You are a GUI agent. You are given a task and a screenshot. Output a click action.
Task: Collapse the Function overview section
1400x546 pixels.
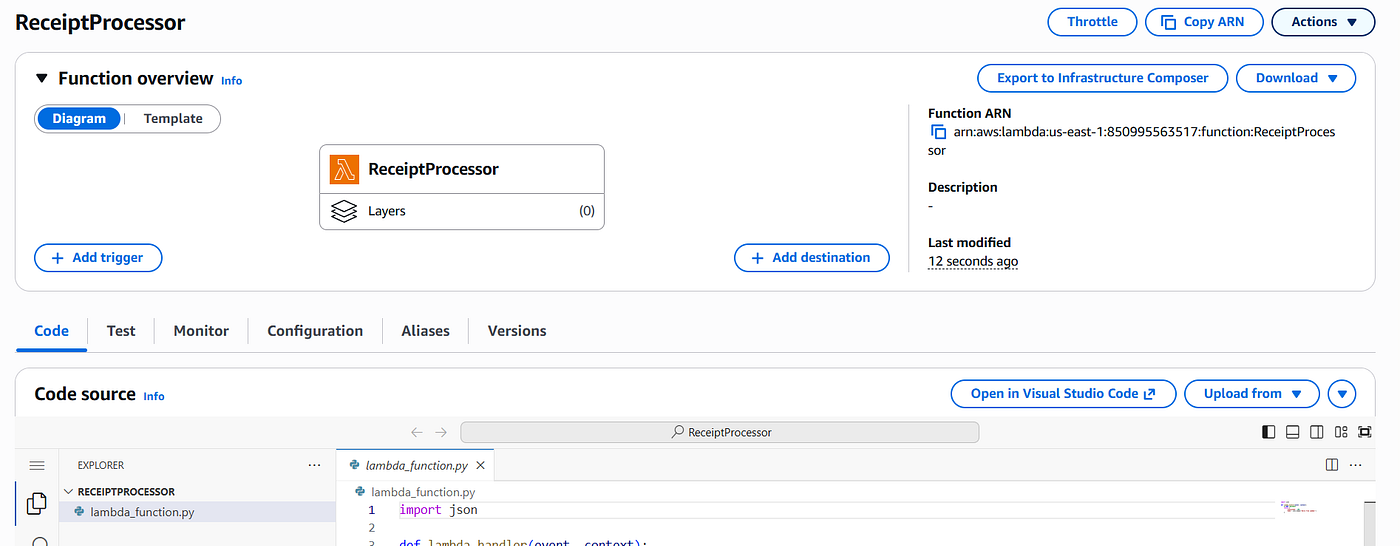pyautogui.click(x=41, y=78)
